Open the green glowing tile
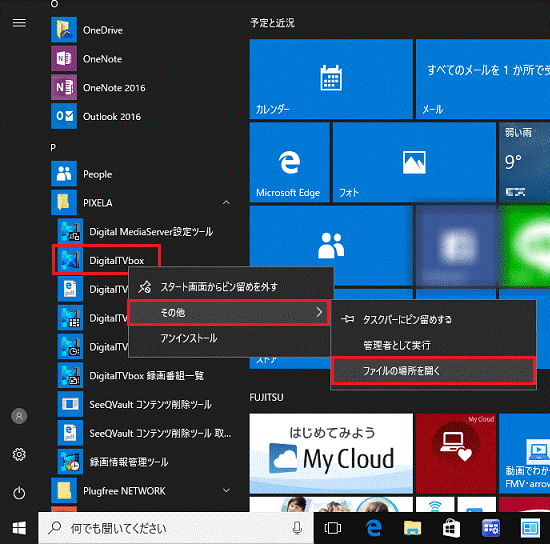 point(524,245)
